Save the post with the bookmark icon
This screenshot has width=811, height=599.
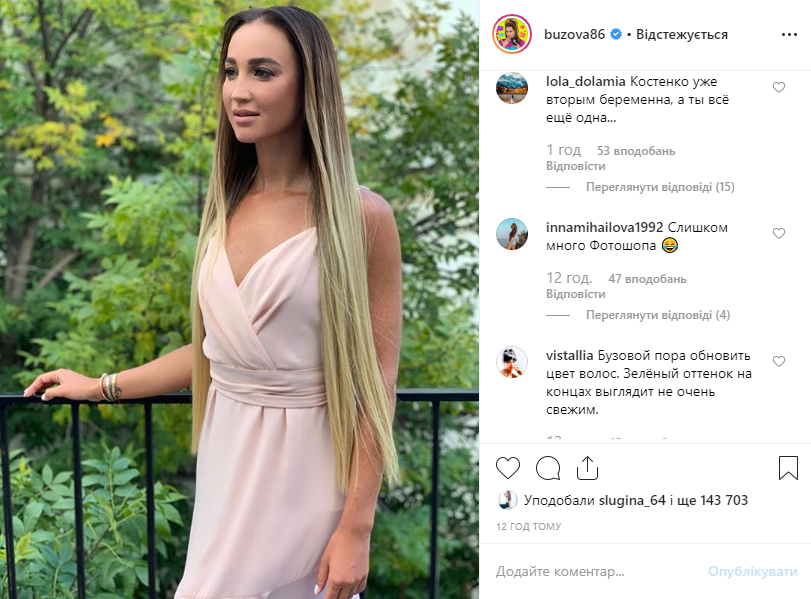click(788, 468)
